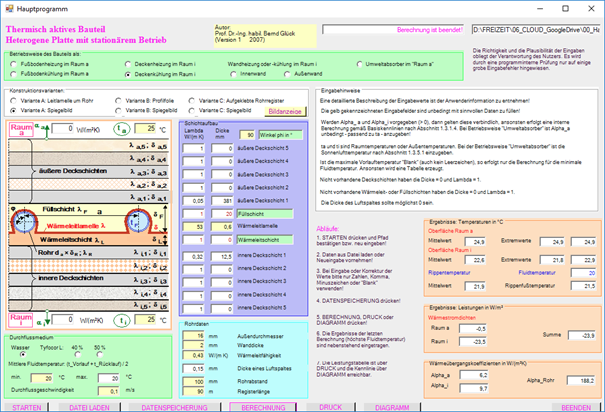This screenshot has height=412, width=605.
Task: Click the Hauptprogramm app icon in title bar
Action: (x=9, y=8)
